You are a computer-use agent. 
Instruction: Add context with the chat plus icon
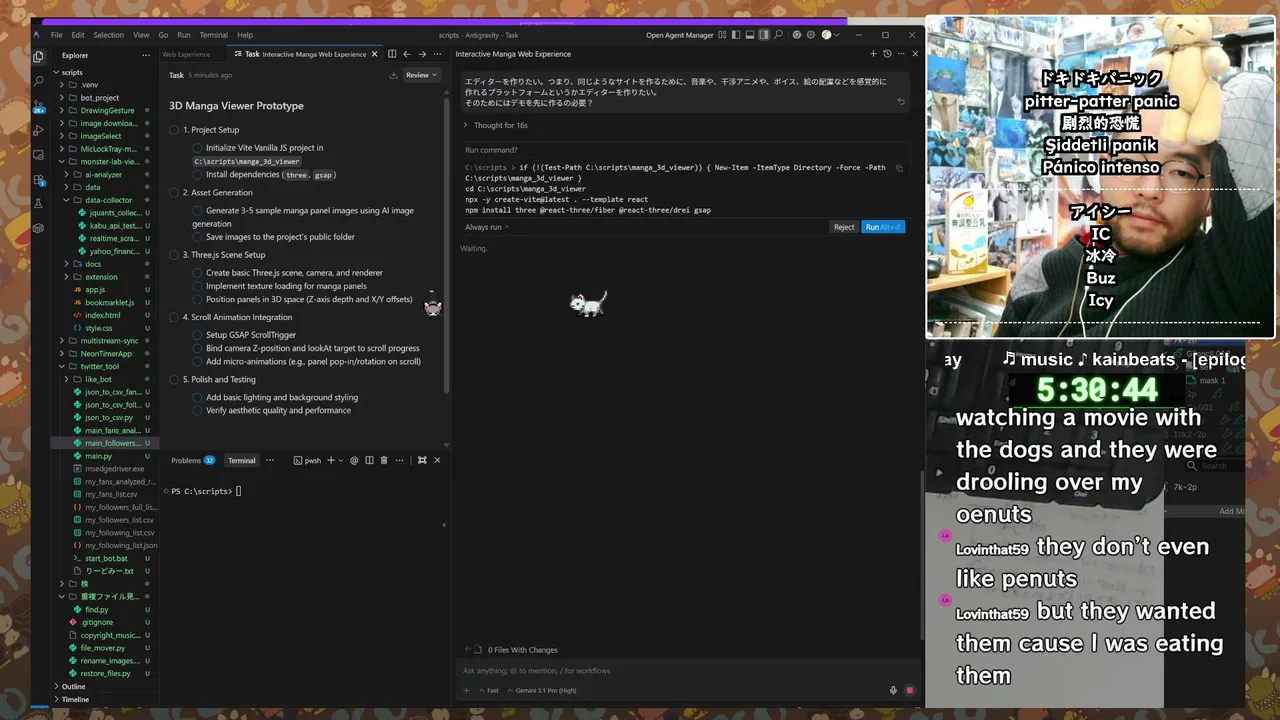coord(466,690)
